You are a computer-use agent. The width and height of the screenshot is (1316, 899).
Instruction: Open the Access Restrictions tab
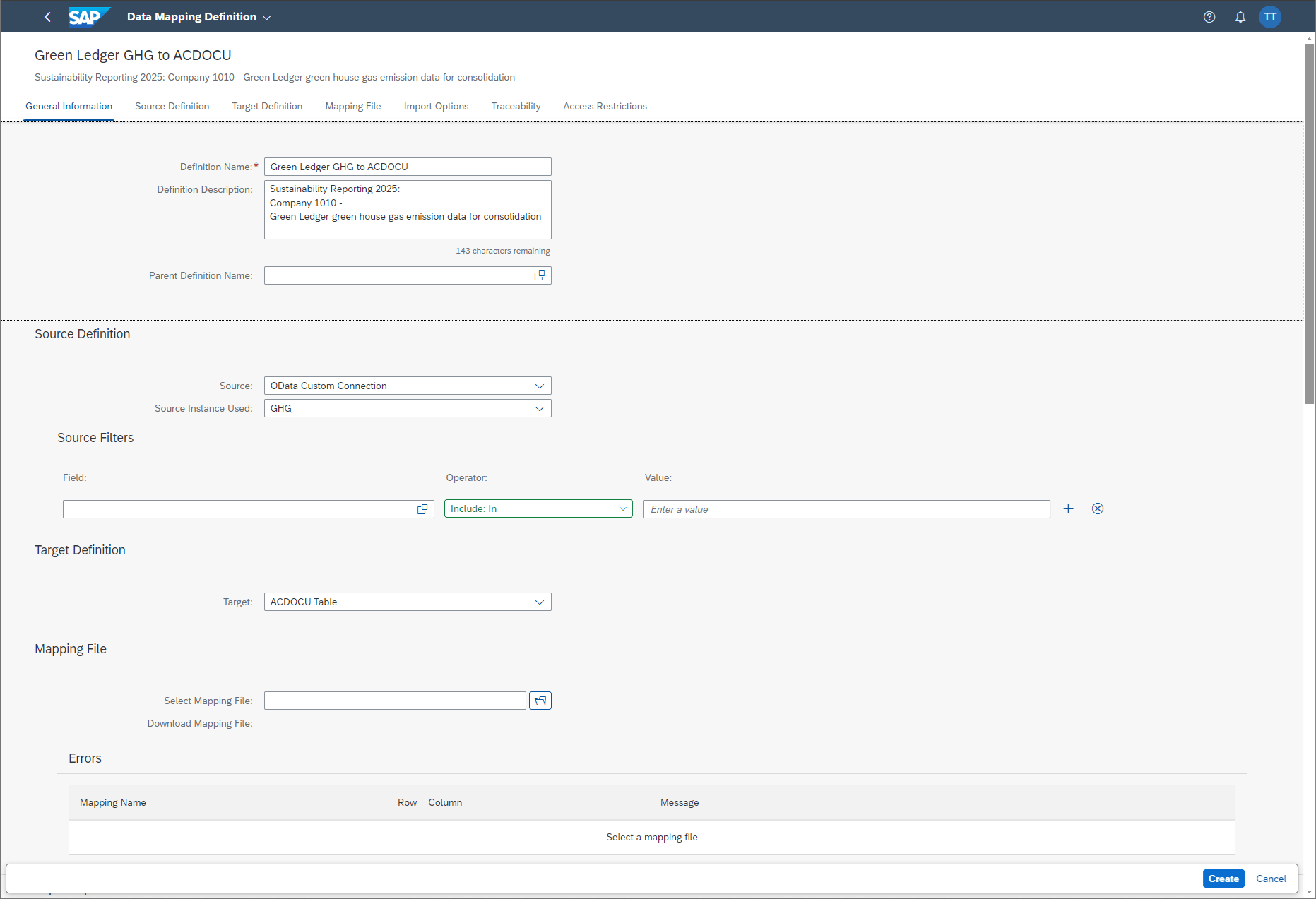click(605, 106)
